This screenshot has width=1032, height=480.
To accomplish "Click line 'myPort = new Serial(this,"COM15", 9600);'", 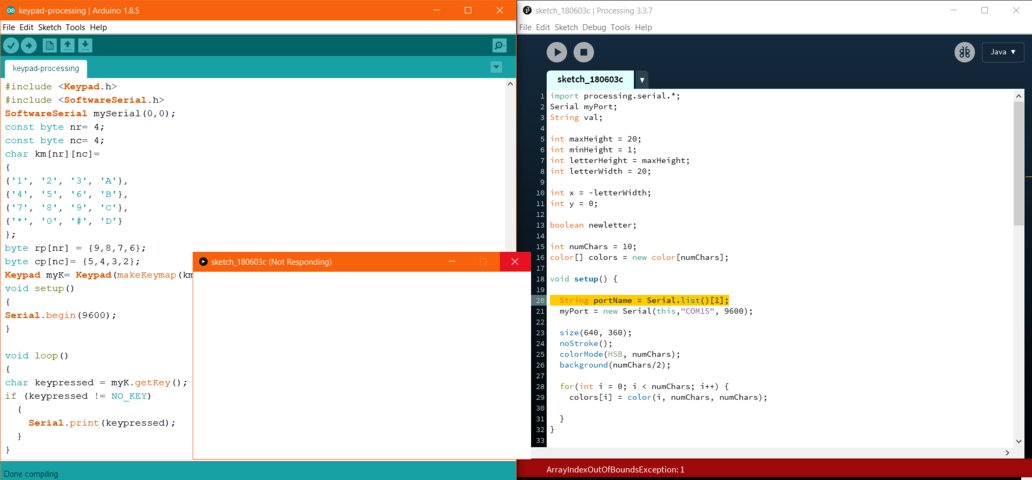I will [x=656, y=311].
